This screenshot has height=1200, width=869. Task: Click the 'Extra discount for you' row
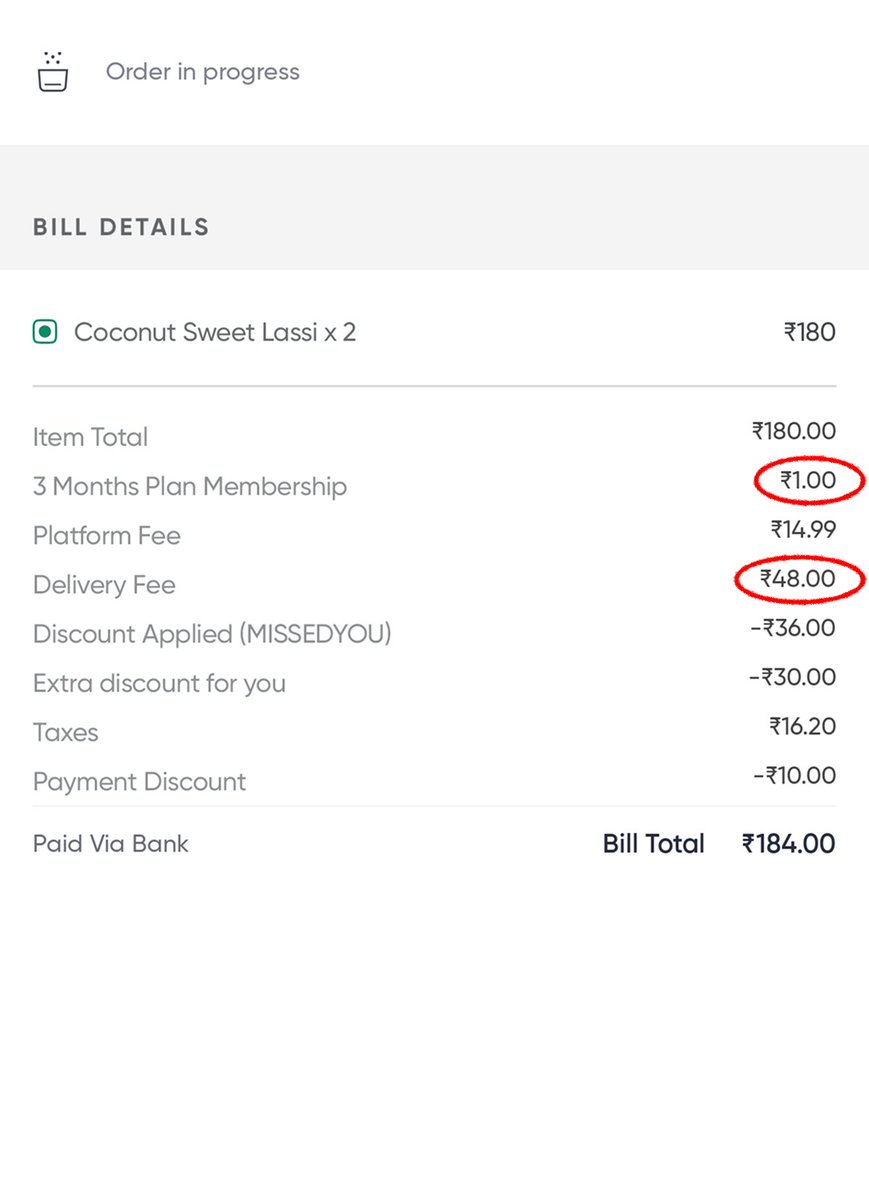(159, 683)
